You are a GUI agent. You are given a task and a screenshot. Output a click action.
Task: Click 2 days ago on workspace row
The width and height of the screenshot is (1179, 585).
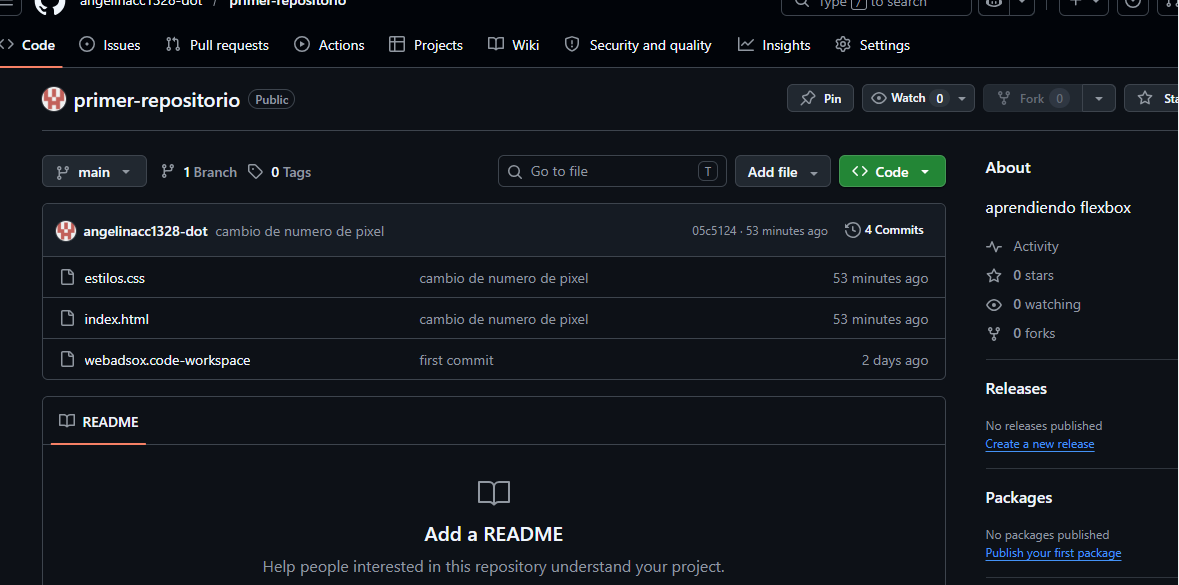895,360
